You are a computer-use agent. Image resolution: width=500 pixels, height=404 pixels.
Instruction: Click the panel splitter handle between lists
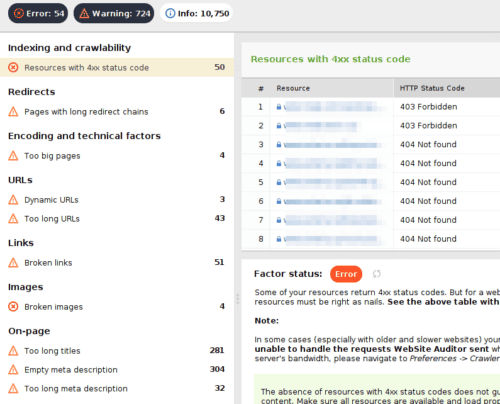point(237,299)
